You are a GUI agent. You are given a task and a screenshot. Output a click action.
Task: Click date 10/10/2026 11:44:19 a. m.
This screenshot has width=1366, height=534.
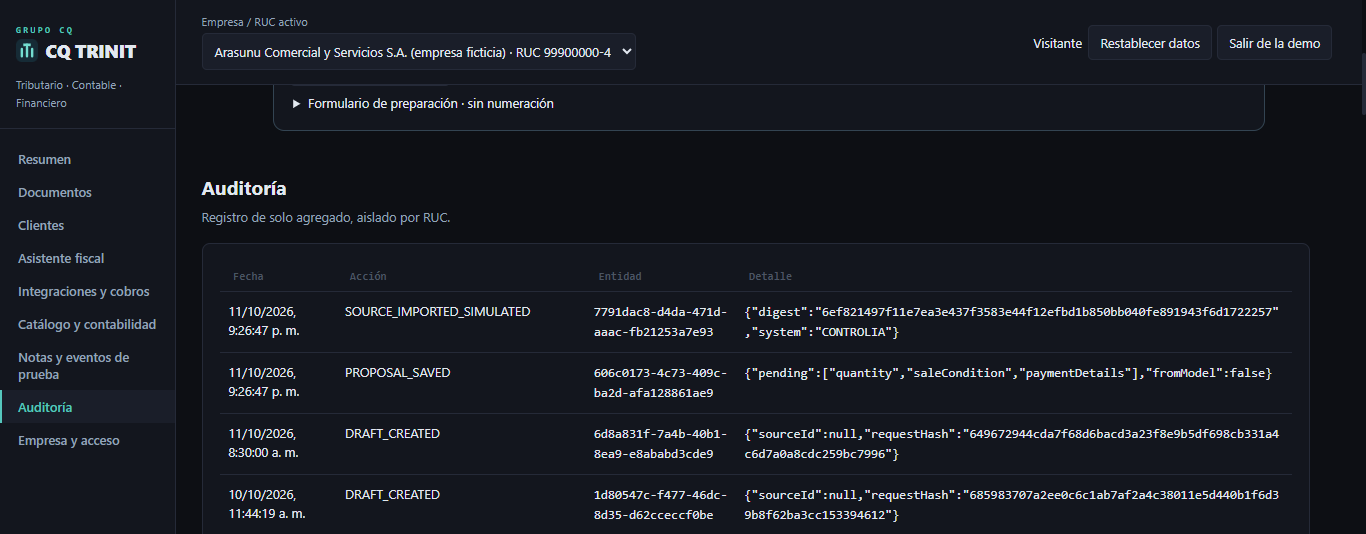[x=267, y=505]
